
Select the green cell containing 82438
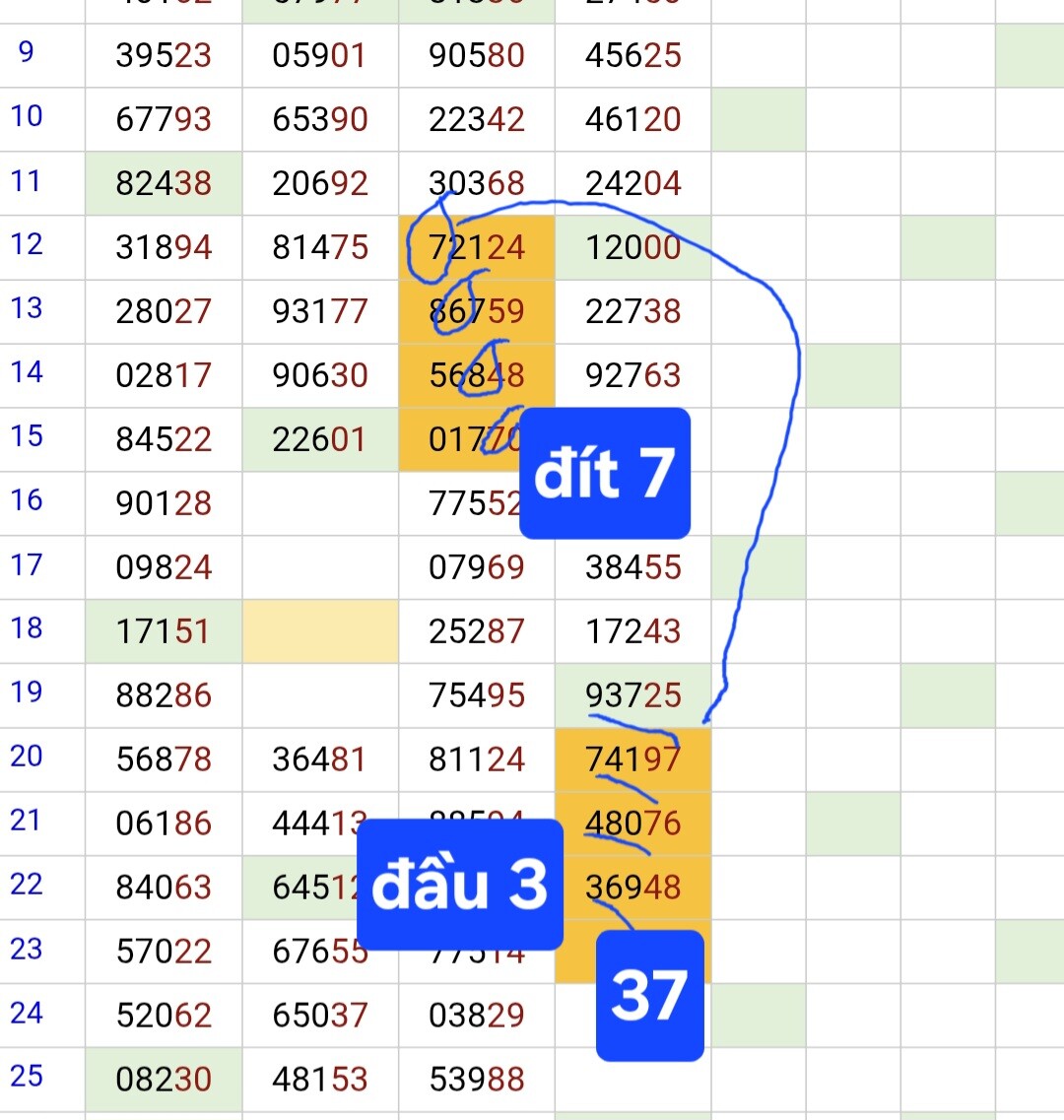click(164, 183)
